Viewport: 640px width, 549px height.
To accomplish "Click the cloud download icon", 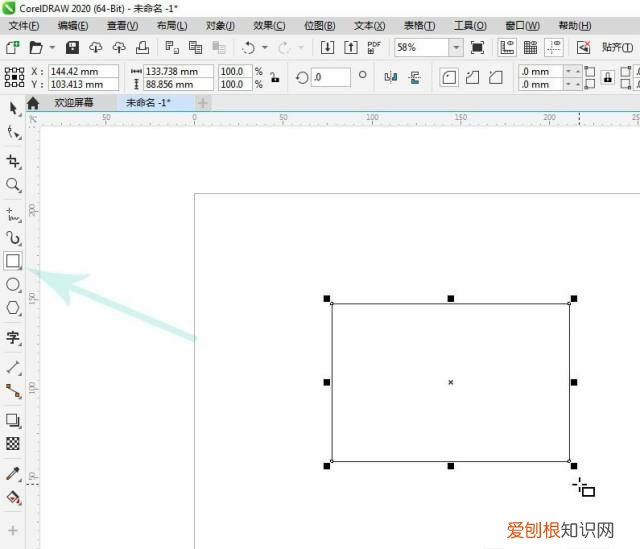I will (x=96, y=47).
